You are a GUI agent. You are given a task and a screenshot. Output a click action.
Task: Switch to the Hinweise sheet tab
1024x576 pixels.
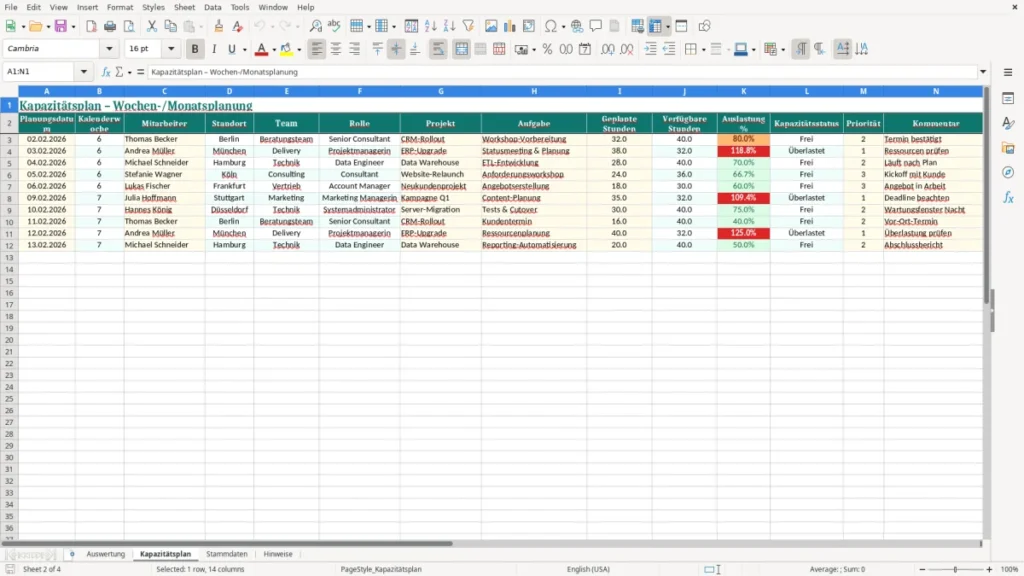click(278, 554)
